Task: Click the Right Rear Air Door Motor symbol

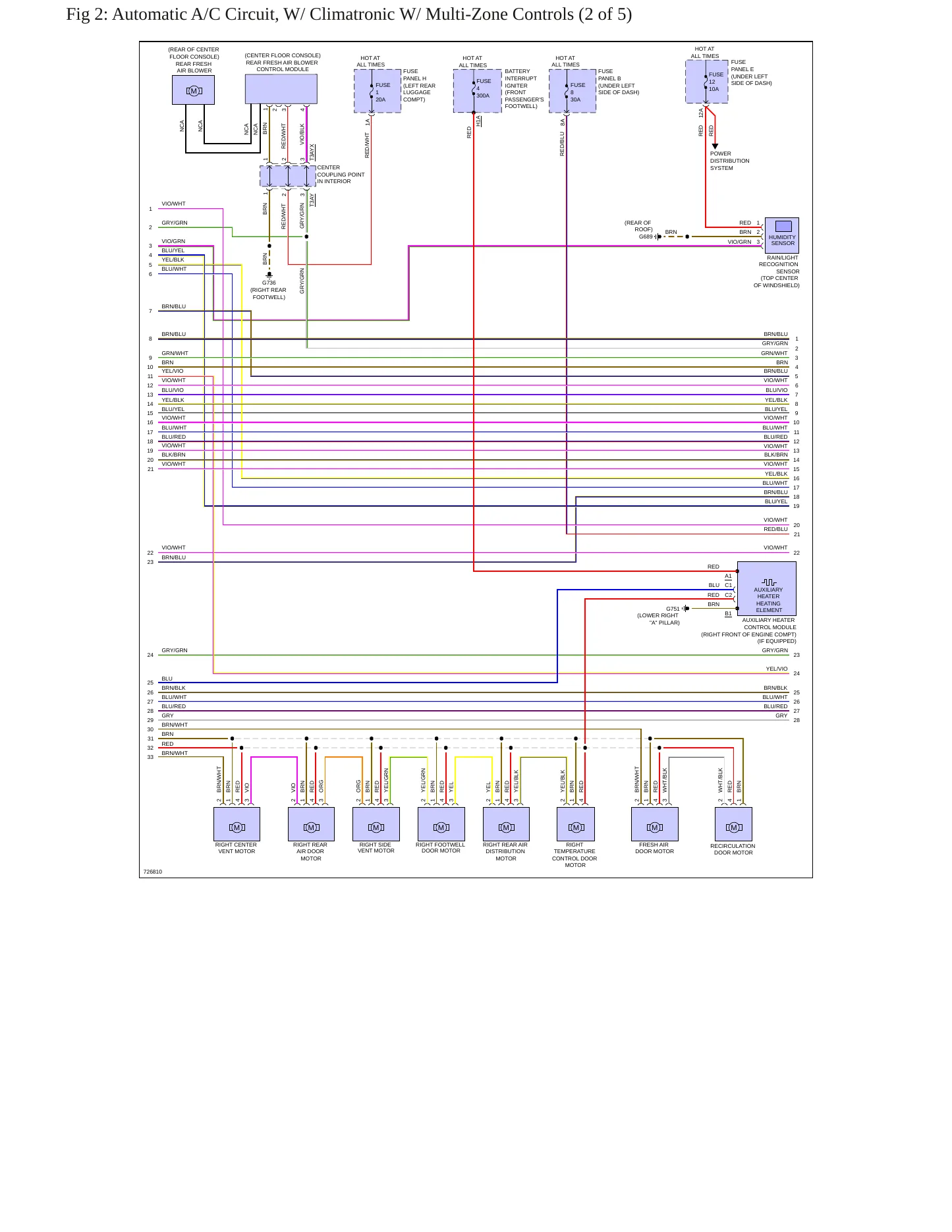Action: pos(311,824)
